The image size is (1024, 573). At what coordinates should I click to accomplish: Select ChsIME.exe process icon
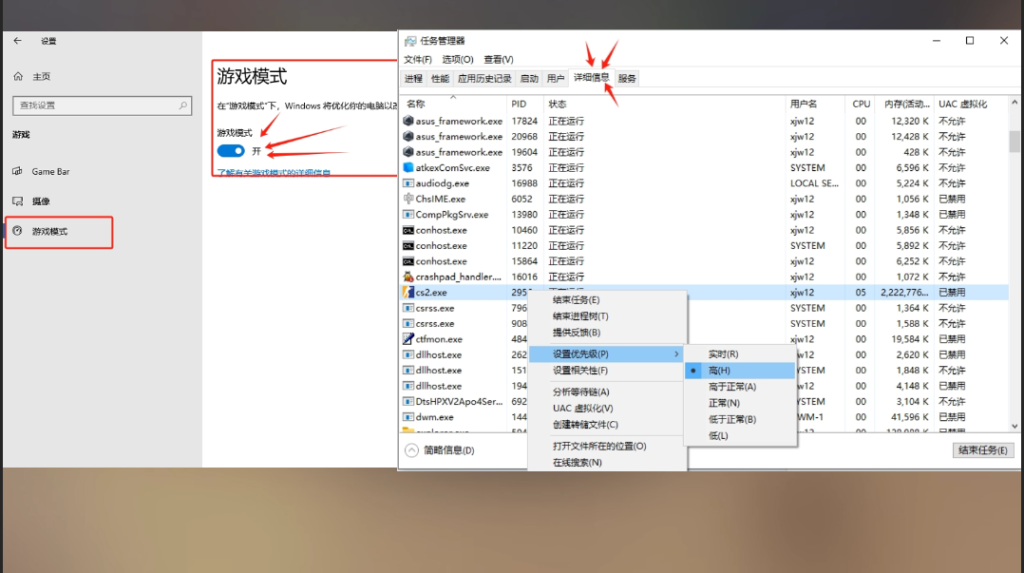click(408, 199)
